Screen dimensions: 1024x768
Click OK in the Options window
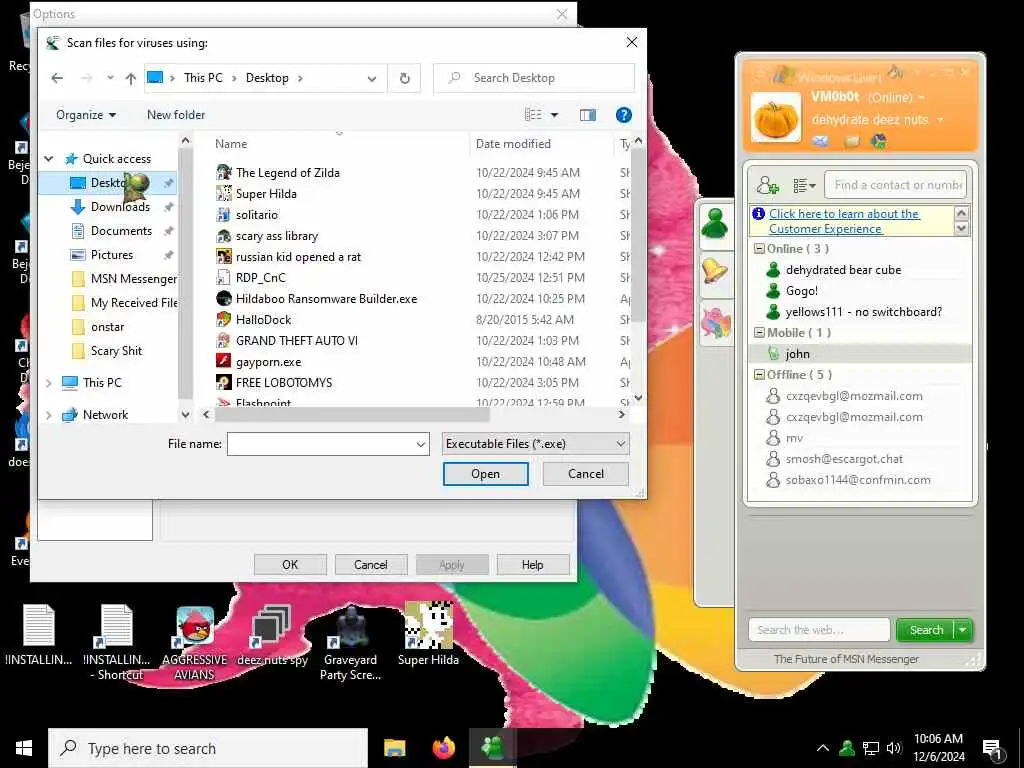[290, 565]
